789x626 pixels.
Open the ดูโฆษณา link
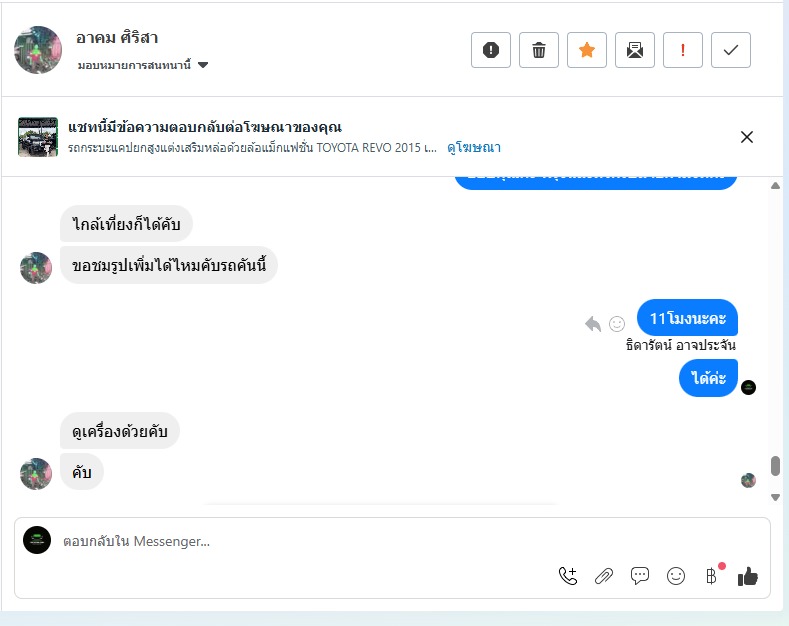pyautogui.click(x=474, y=148)
